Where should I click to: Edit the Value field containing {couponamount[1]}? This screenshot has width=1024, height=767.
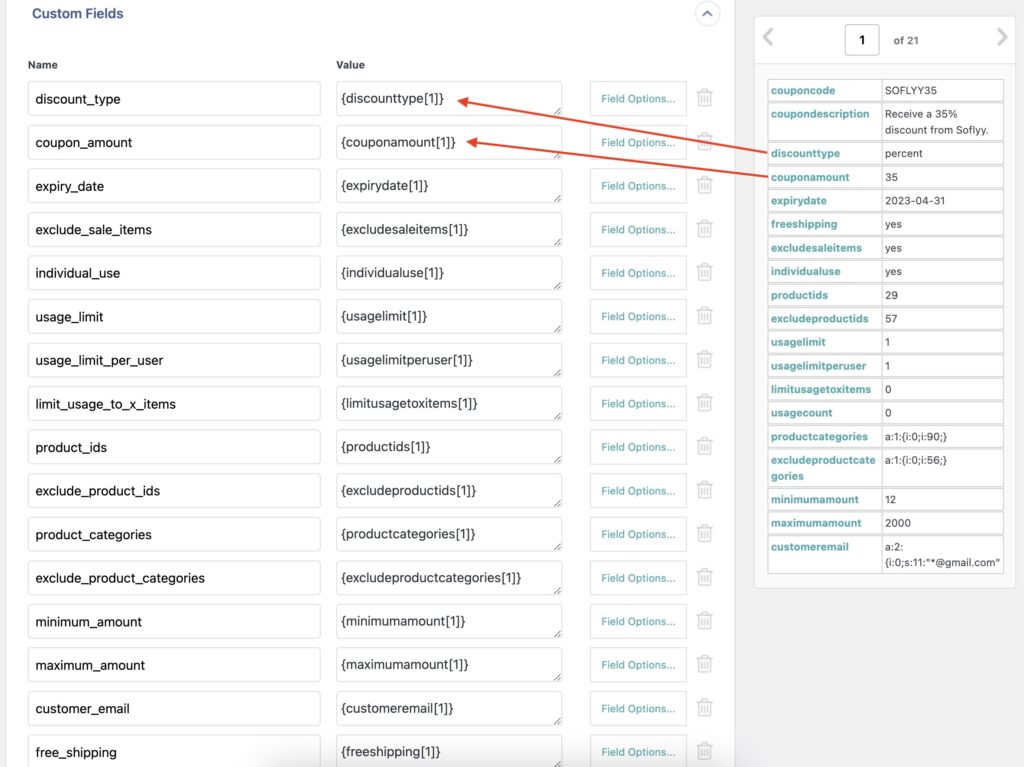[x=448, y=142]
